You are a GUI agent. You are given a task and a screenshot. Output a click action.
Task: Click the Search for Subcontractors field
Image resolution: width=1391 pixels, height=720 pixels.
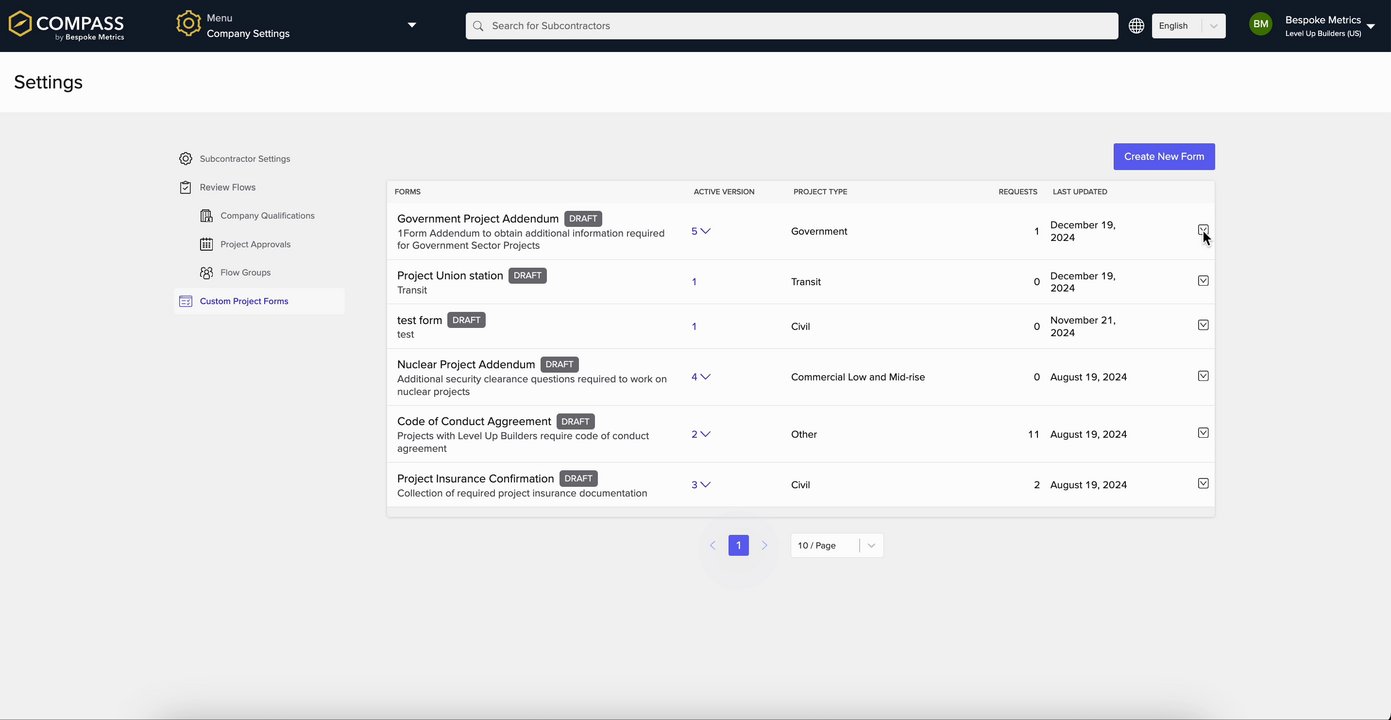tap(792, 26)
